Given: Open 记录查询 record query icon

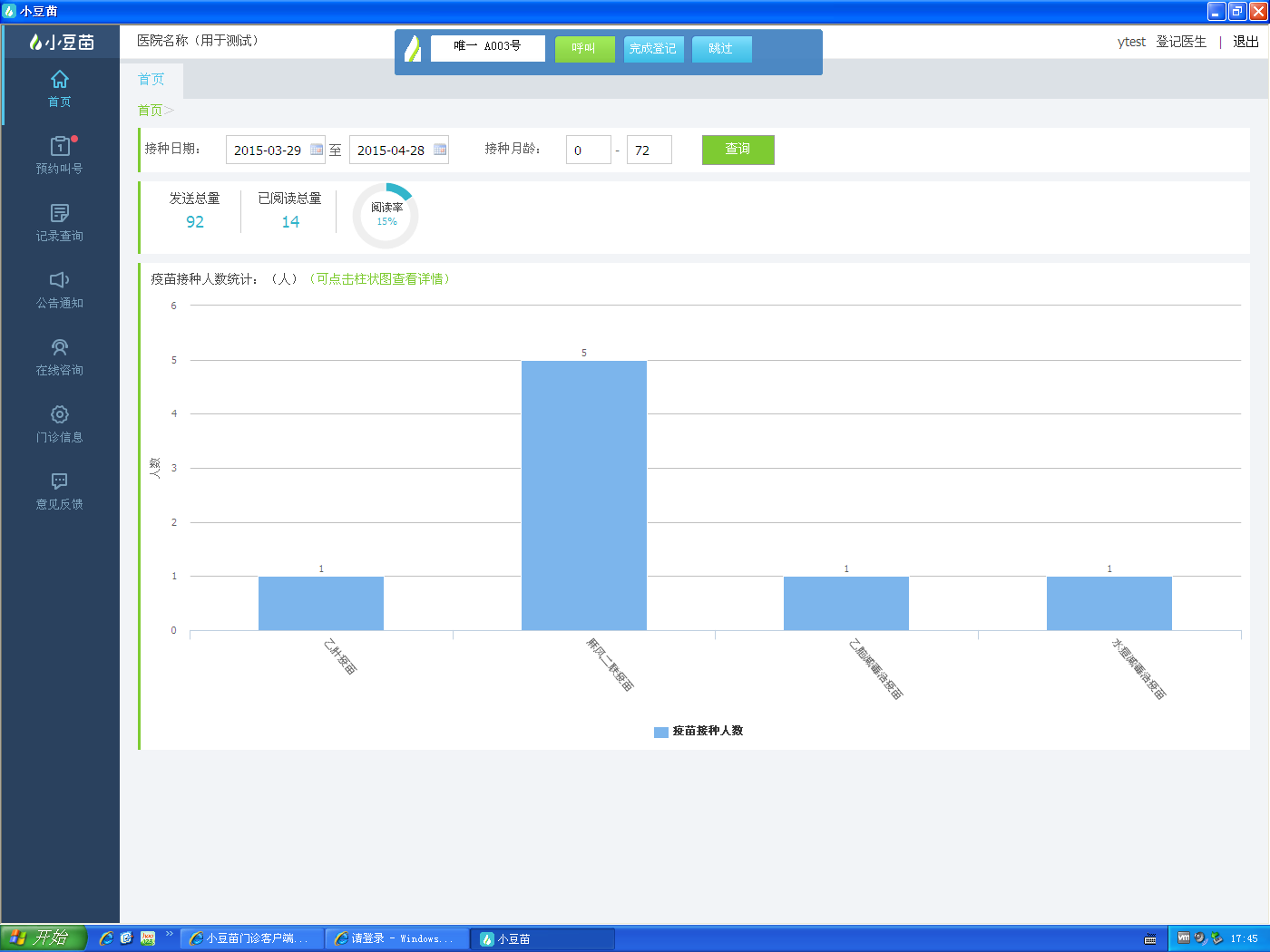Looking at the screenshot, I should (60, 213).
